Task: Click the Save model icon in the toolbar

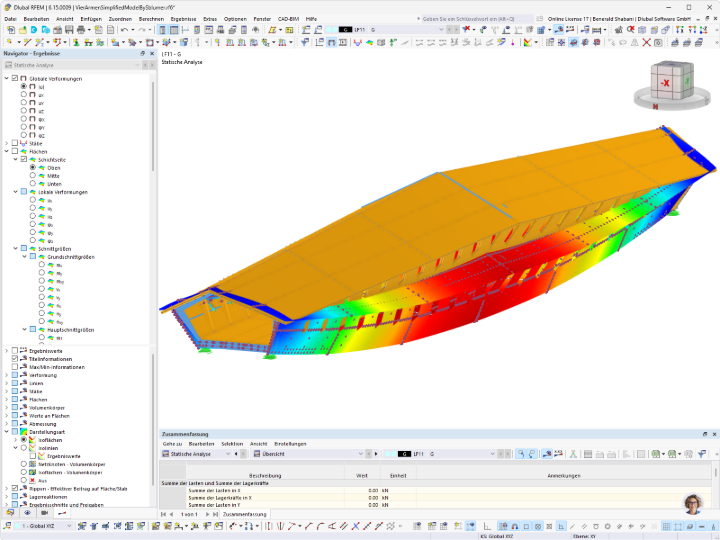Action: (69, 30)
